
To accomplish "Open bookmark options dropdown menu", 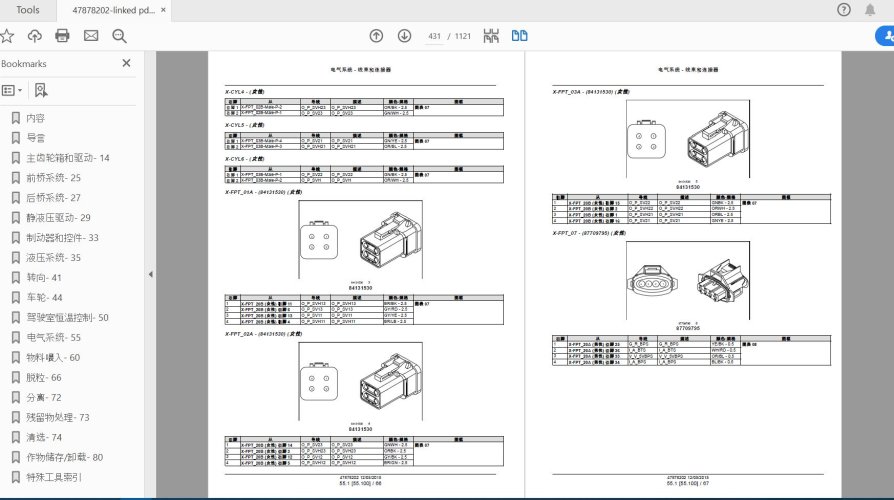I will 12,90.
